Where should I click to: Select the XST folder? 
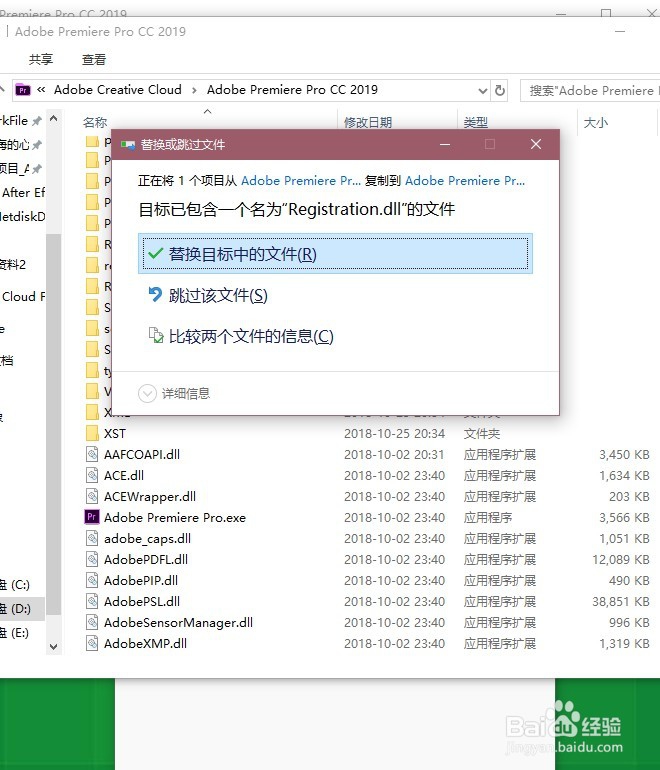click(x=114, y=434)
